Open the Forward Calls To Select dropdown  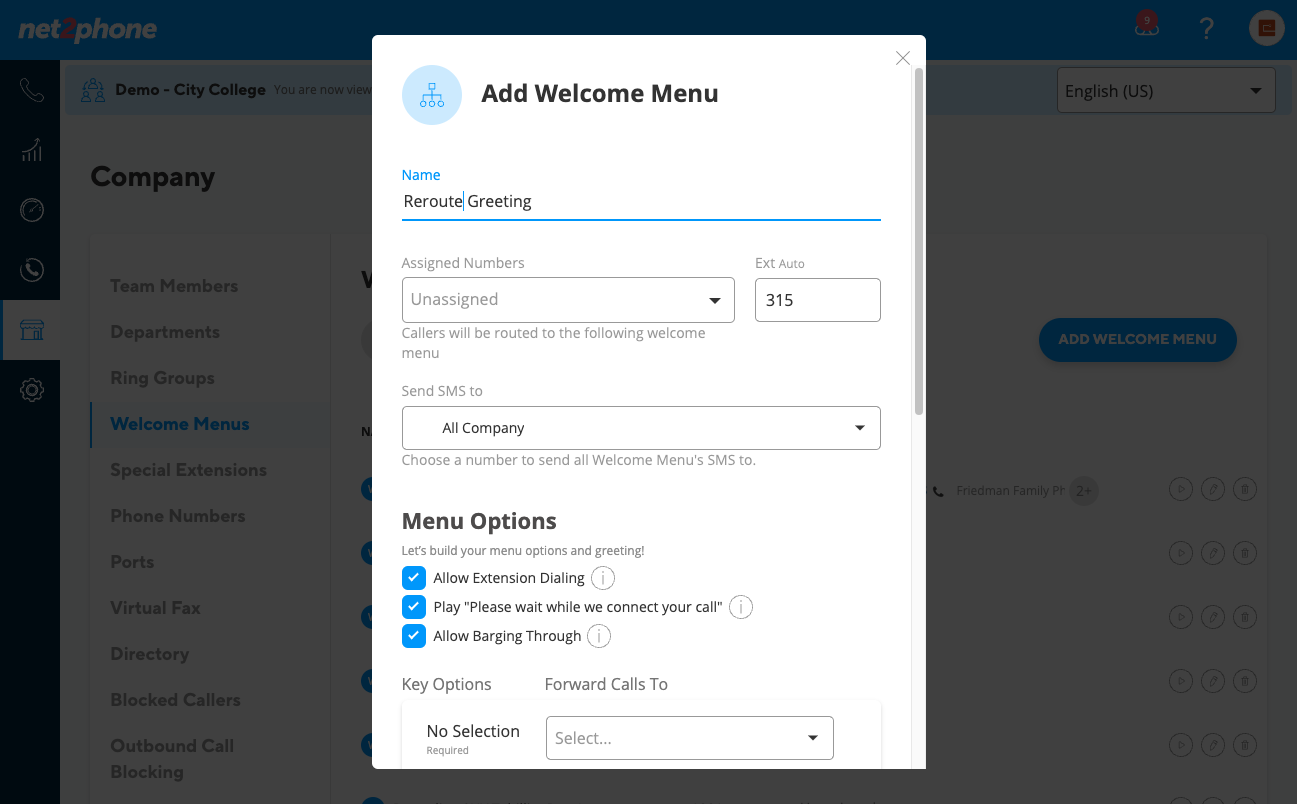coord(690,738)
